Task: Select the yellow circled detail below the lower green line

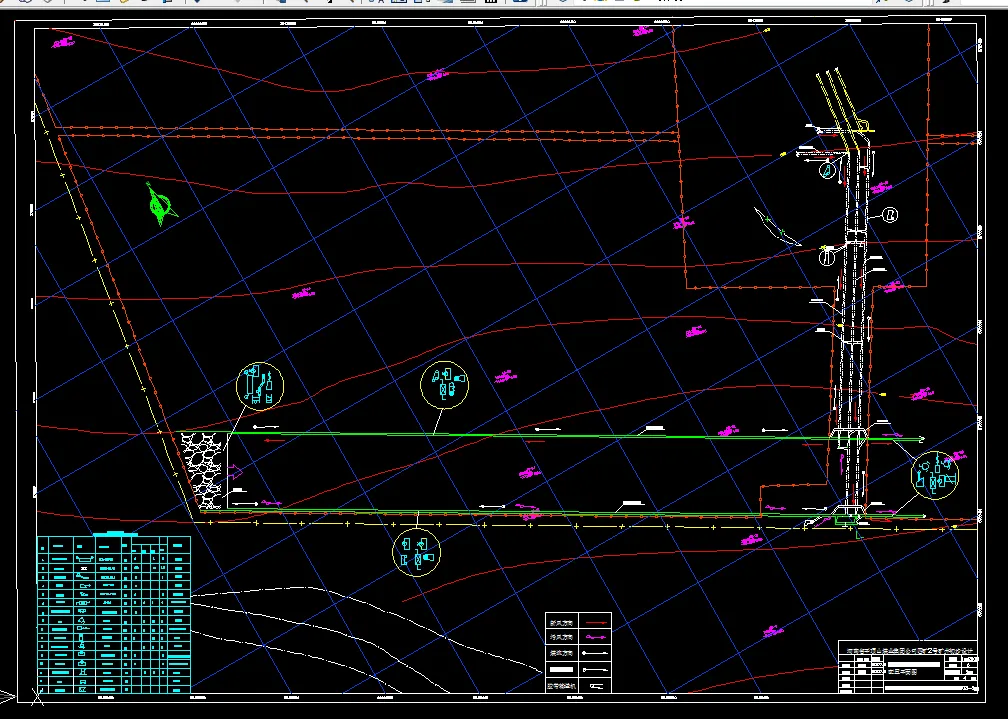Action: (417, 552)
